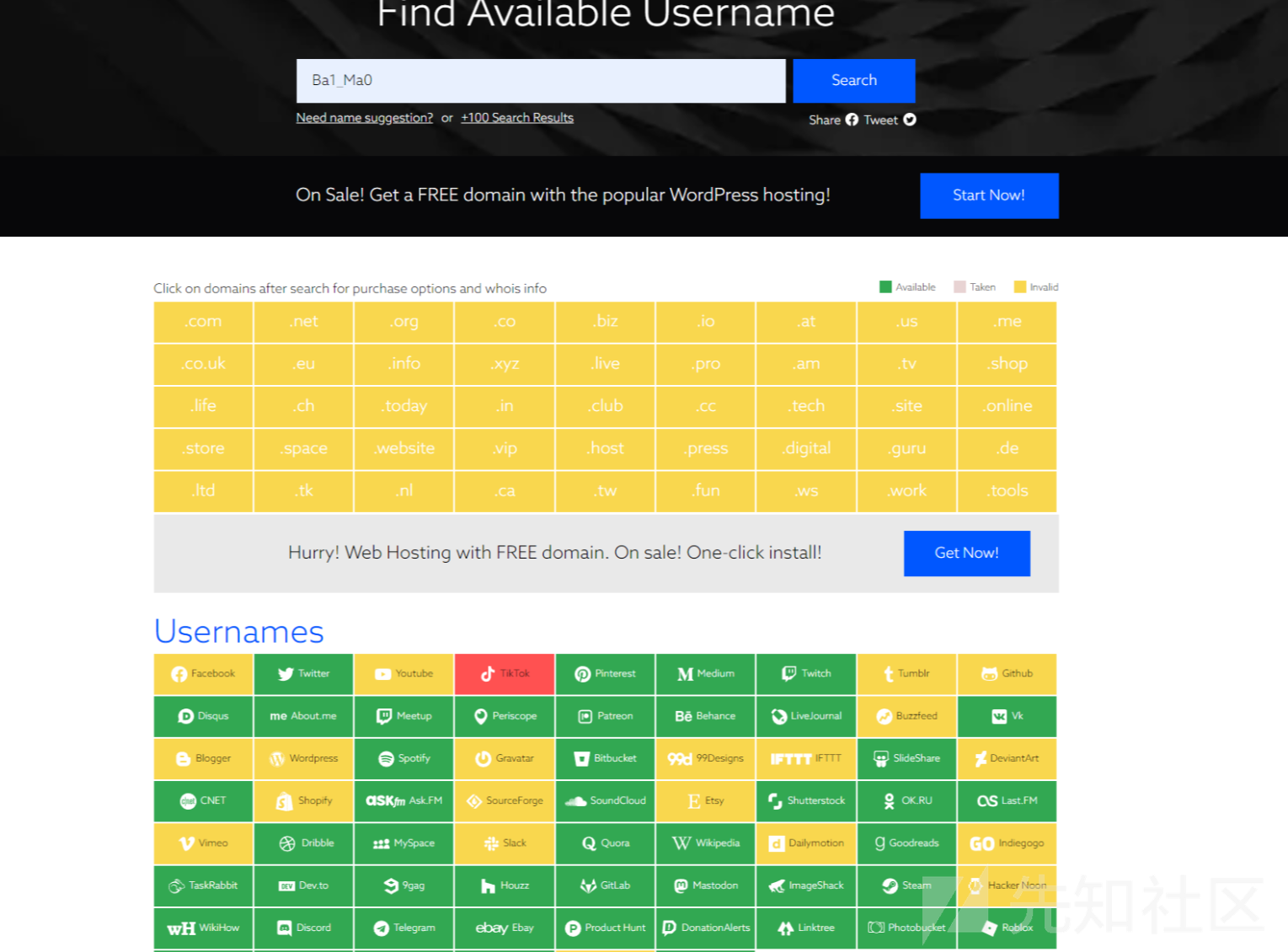The height and width of the screenshot is (952, 1288).
Task: Open the Steam username tile
Action: coord(907,885)
